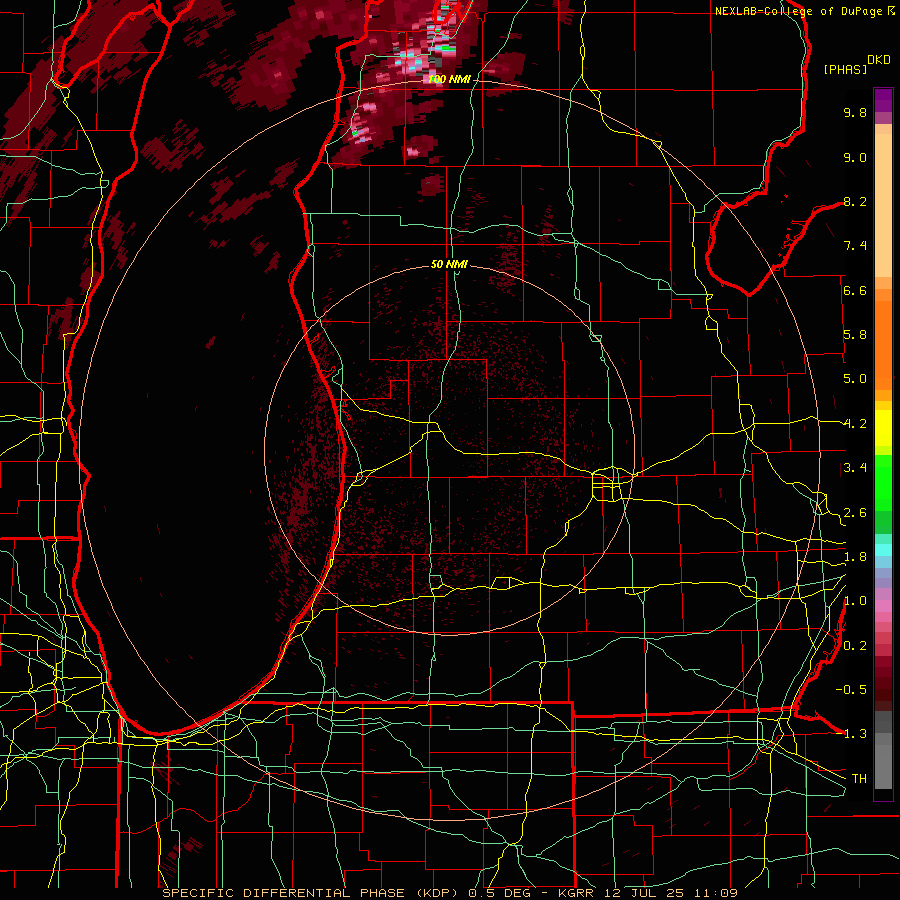Select the gray band of the color scale
The width and height of the screenshot is (900, 900).
pyautogui.click(x=883, y=752)
